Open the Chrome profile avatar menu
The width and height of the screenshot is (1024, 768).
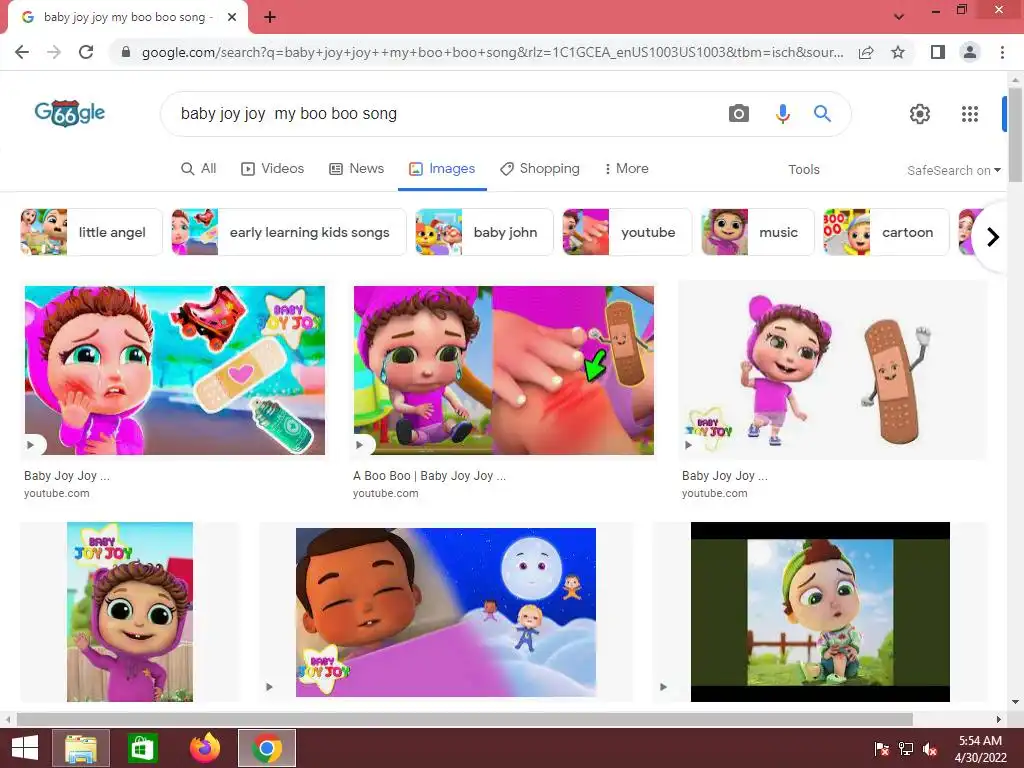click(x=970, y=52)
